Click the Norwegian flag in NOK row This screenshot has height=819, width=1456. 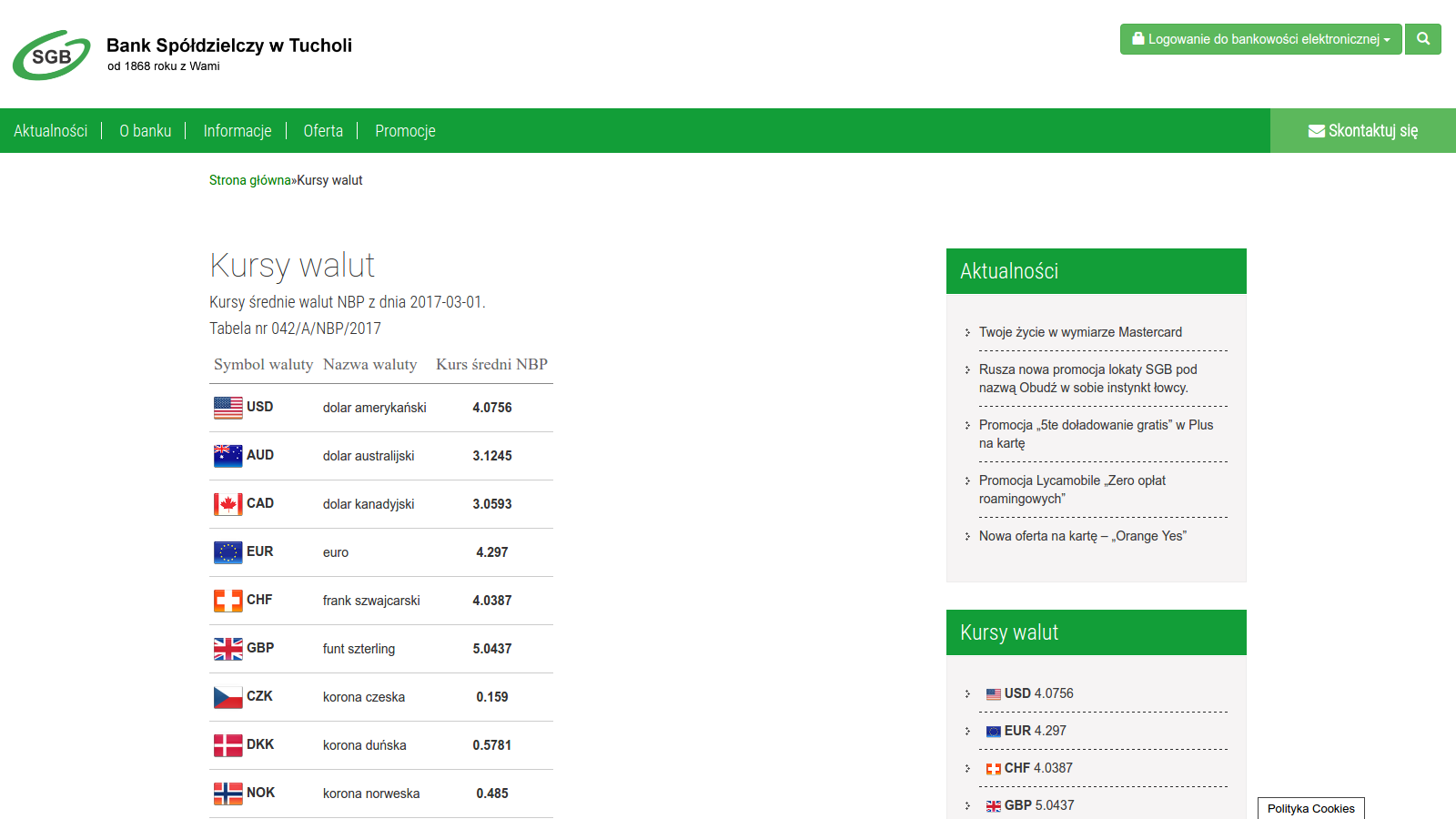pos(227,794)
